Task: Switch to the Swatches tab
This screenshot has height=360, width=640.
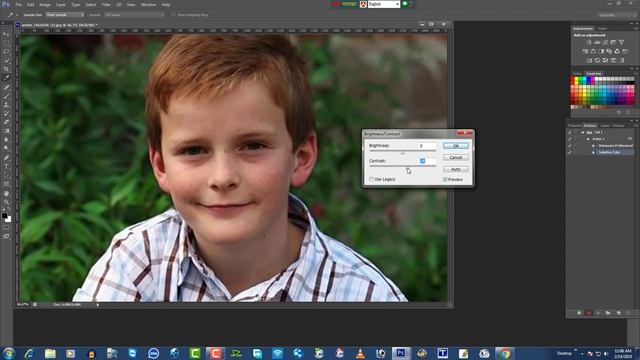Action: [x=594, y=73]
